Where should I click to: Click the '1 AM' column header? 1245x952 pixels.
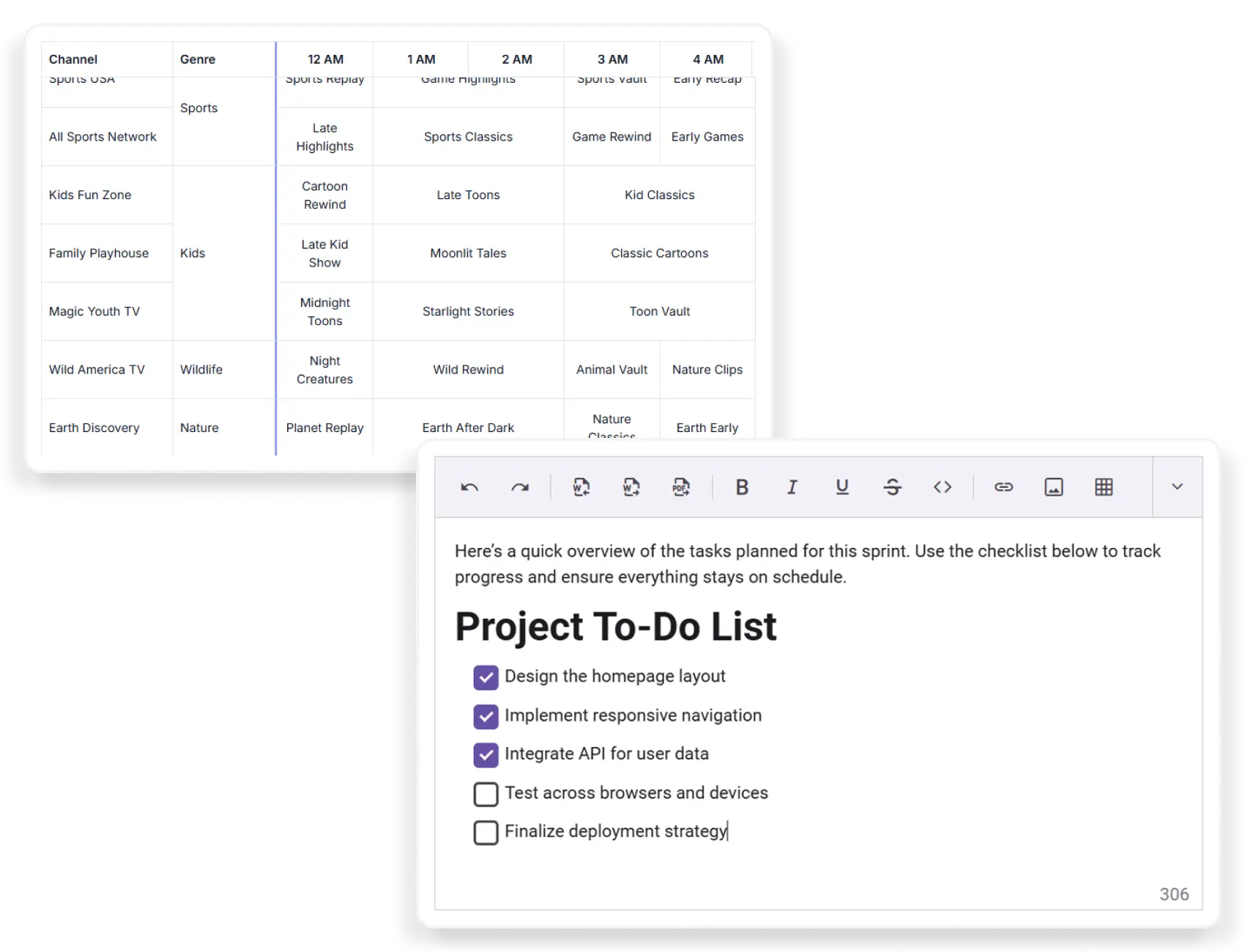(x=421, y=59)
